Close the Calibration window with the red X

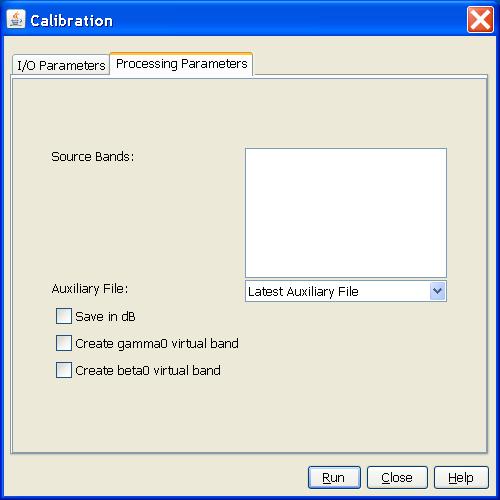click(480, 20)
